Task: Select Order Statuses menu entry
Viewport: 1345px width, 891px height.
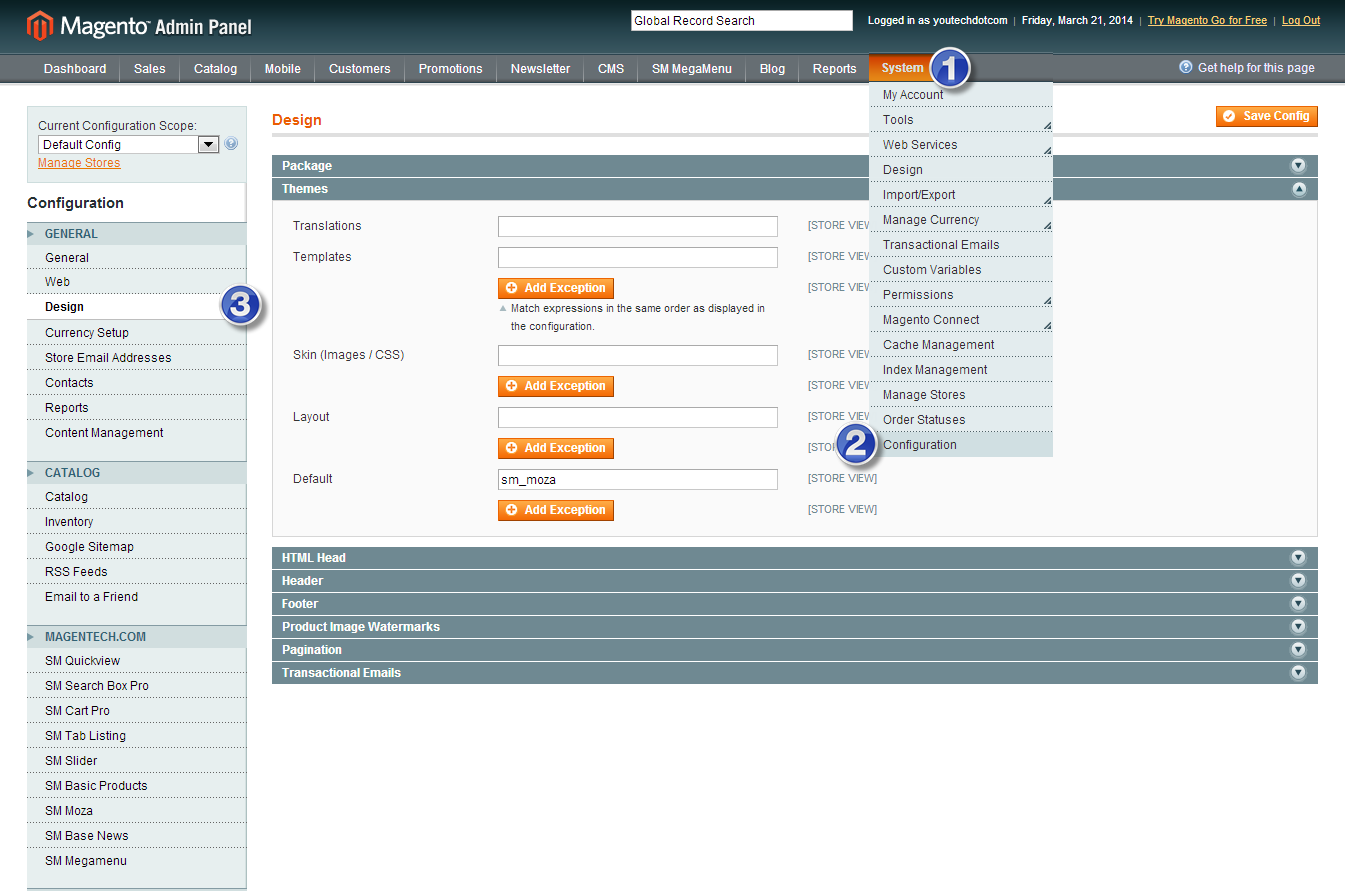Action: pos(961,420)
